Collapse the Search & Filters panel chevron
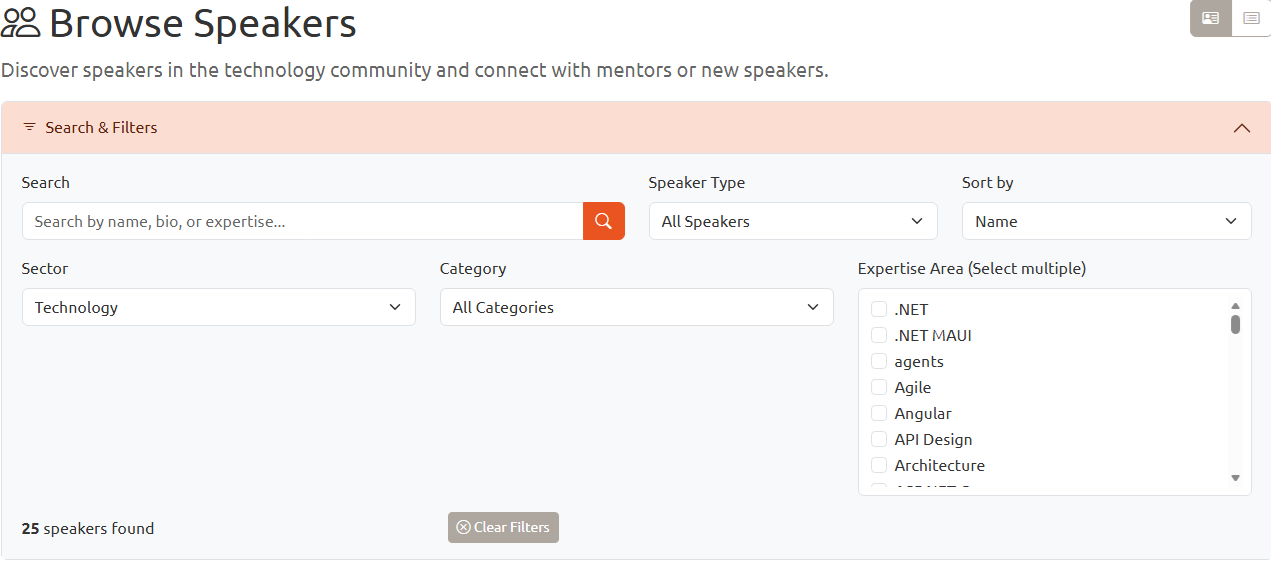Viewport: 1271px width, 569px height. tap(1242, 128)
